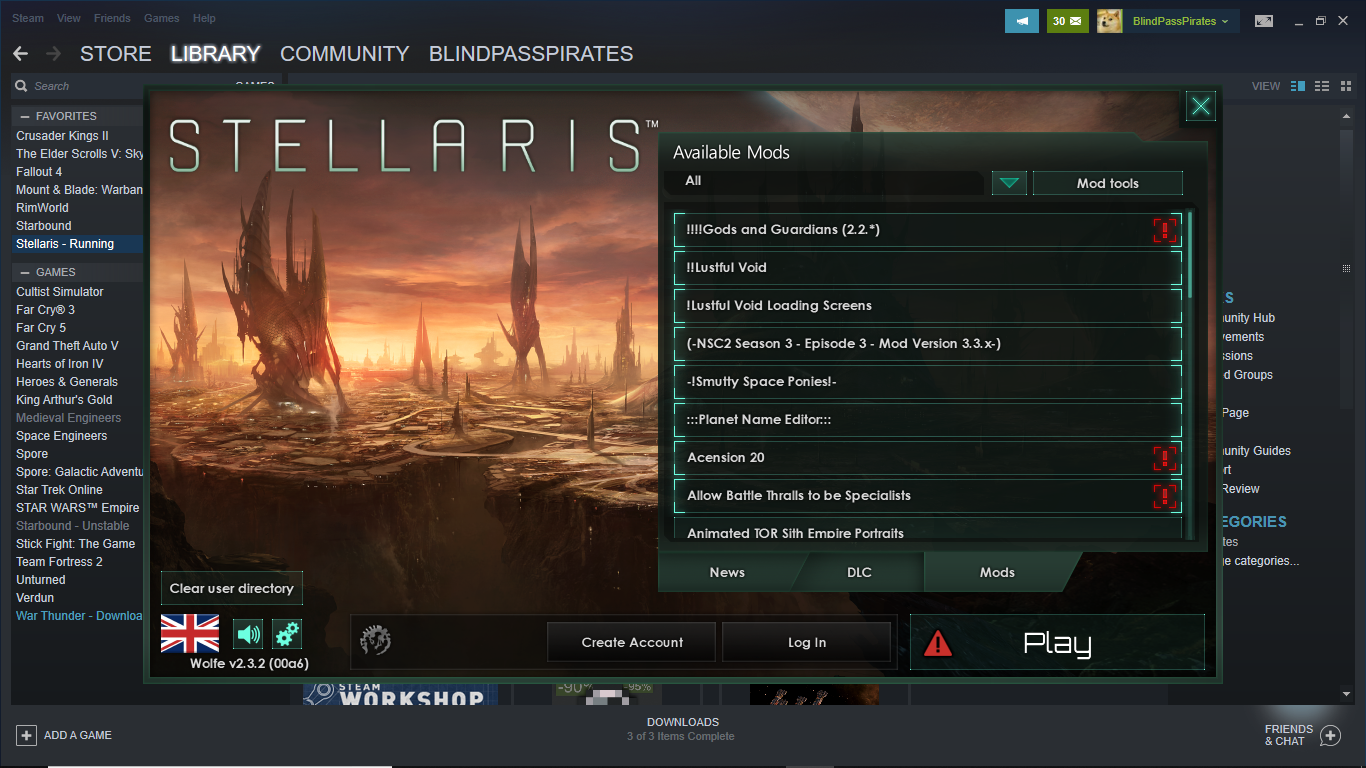Image resolution: width=1366 pixels, height=768 pixels.
Task: Open the BlindPassPirates account dropdown
Action: click(1181, 21)
